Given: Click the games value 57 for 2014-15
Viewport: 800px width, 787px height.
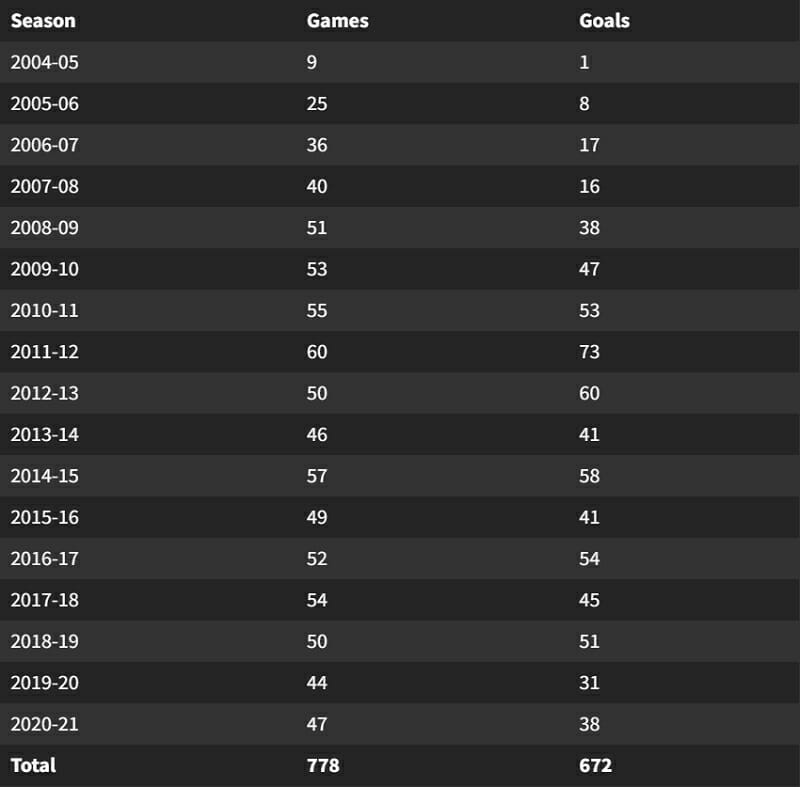Looking at the screenshot, I should 317,476.
